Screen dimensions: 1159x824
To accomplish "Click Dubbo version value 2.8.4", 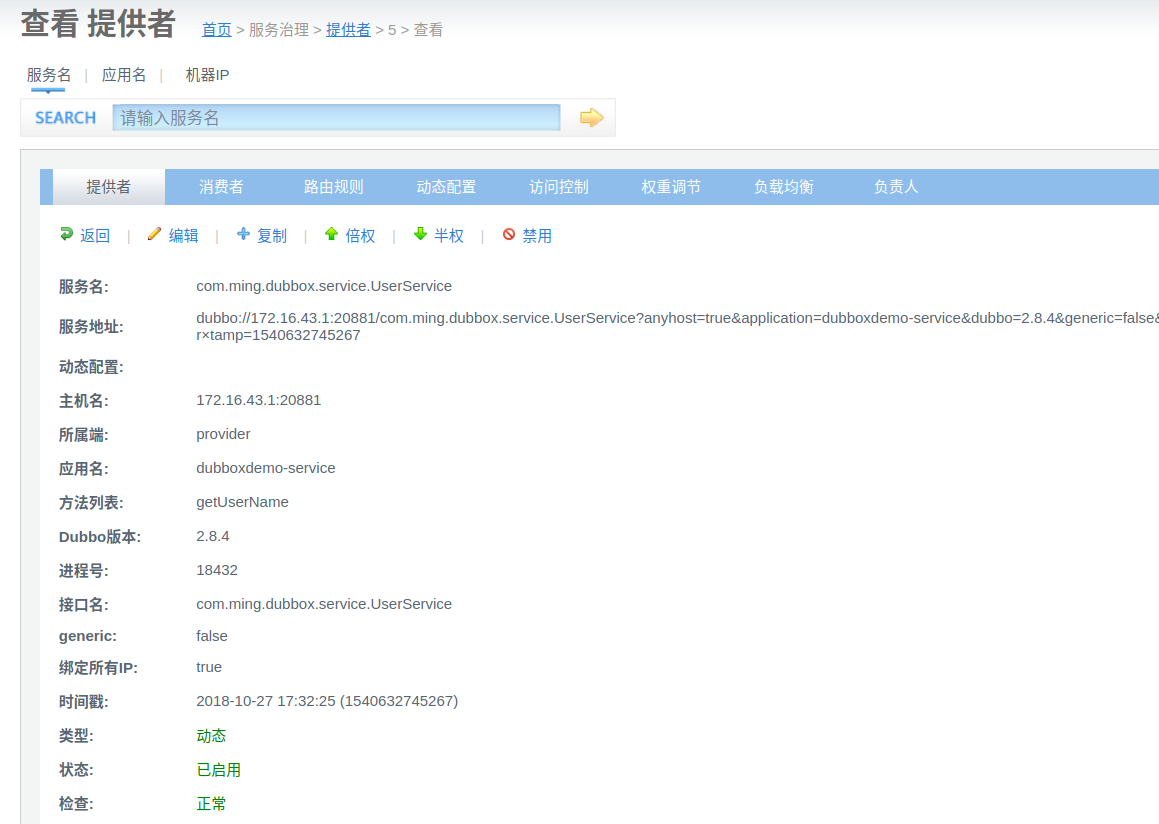I will tap(213, 536).
